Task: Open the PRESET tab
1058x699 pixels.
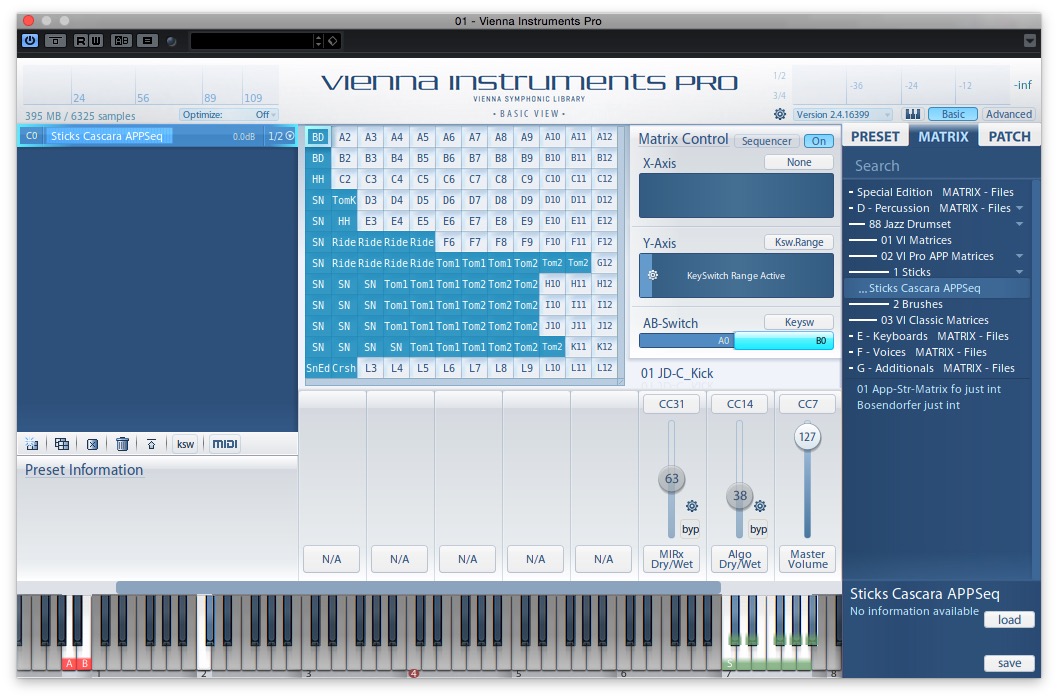Action: coord(875,137)
